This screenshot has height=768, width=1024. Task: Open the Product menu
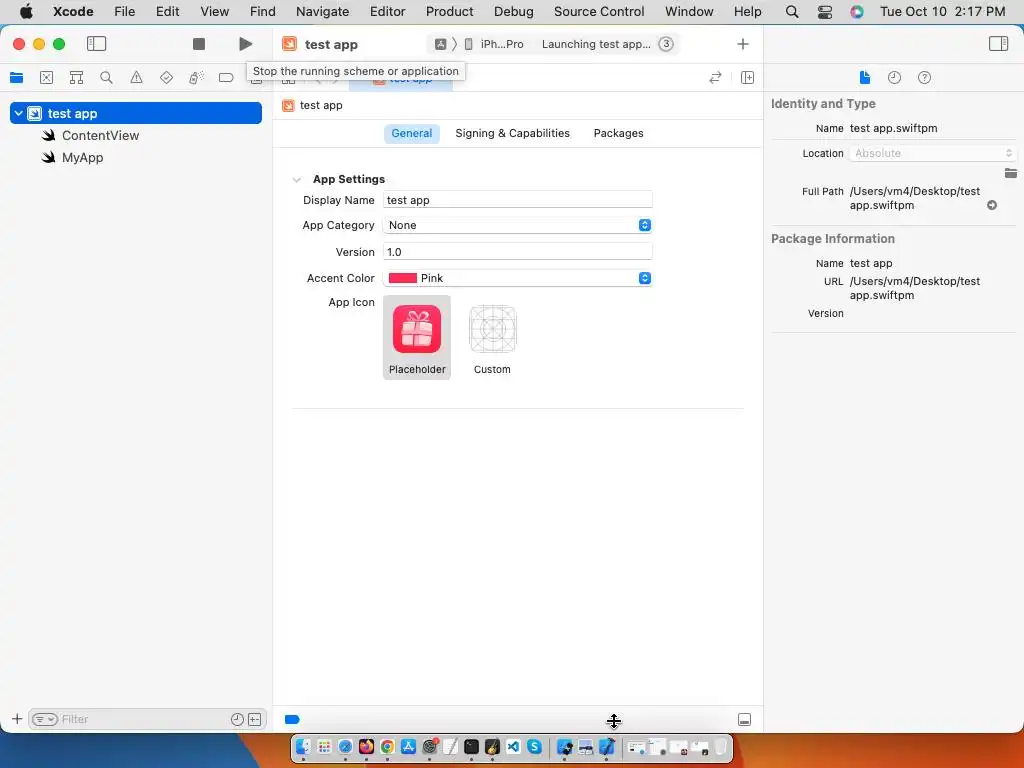point(449,11)
